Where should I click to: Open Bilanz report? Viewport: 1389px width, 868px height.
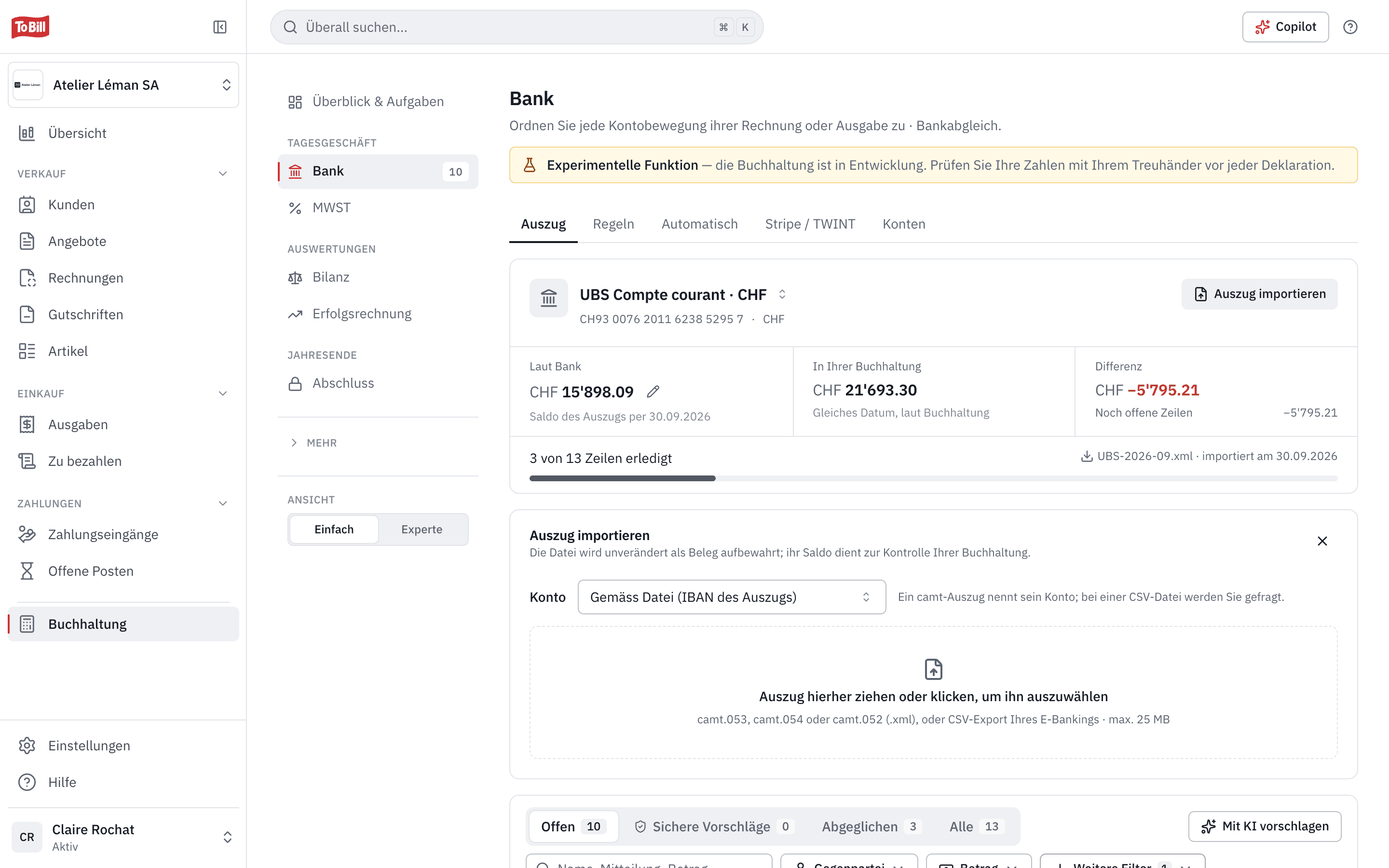pos(378,277)
